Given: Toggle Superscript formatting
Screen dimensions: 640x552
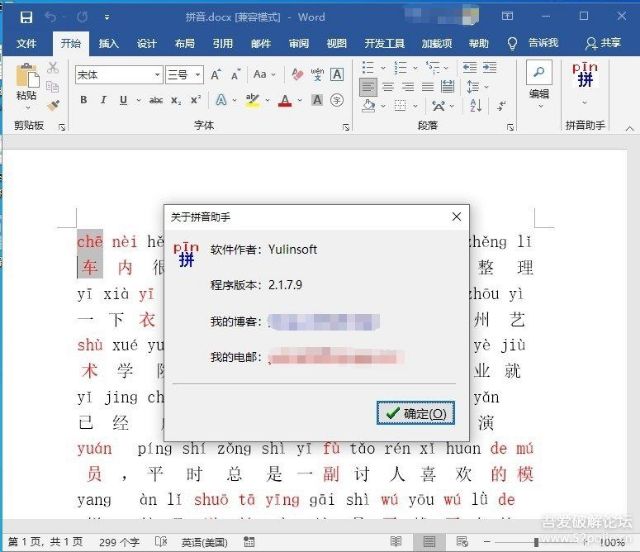Looking at the screenshot, I should (x=196, y=99).
